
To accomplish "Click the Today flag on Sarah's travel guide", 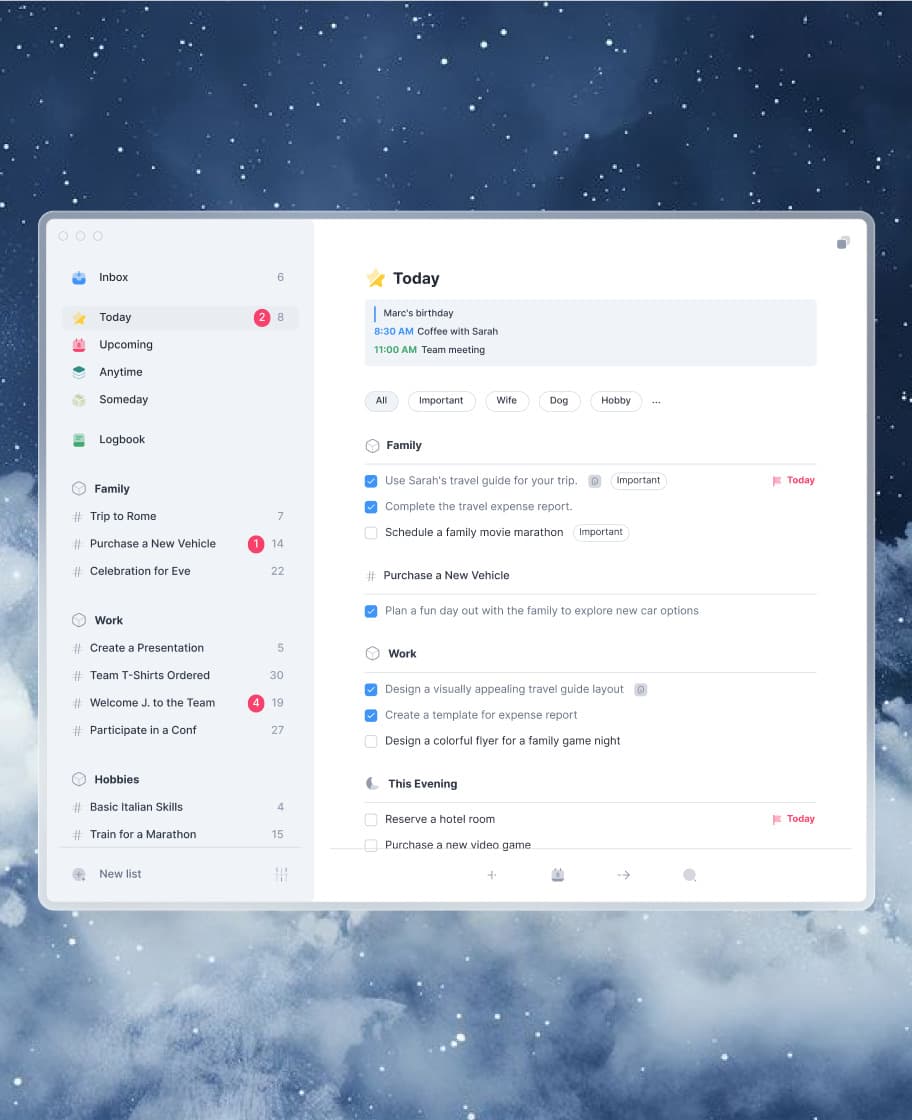I will pos(793,481).
